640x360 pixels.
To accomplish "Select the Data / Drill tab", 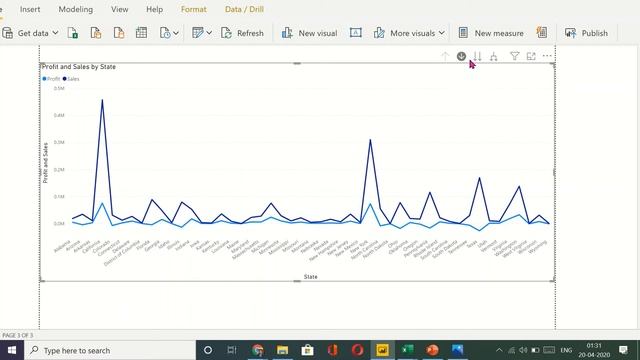I will tap(244, 9).
